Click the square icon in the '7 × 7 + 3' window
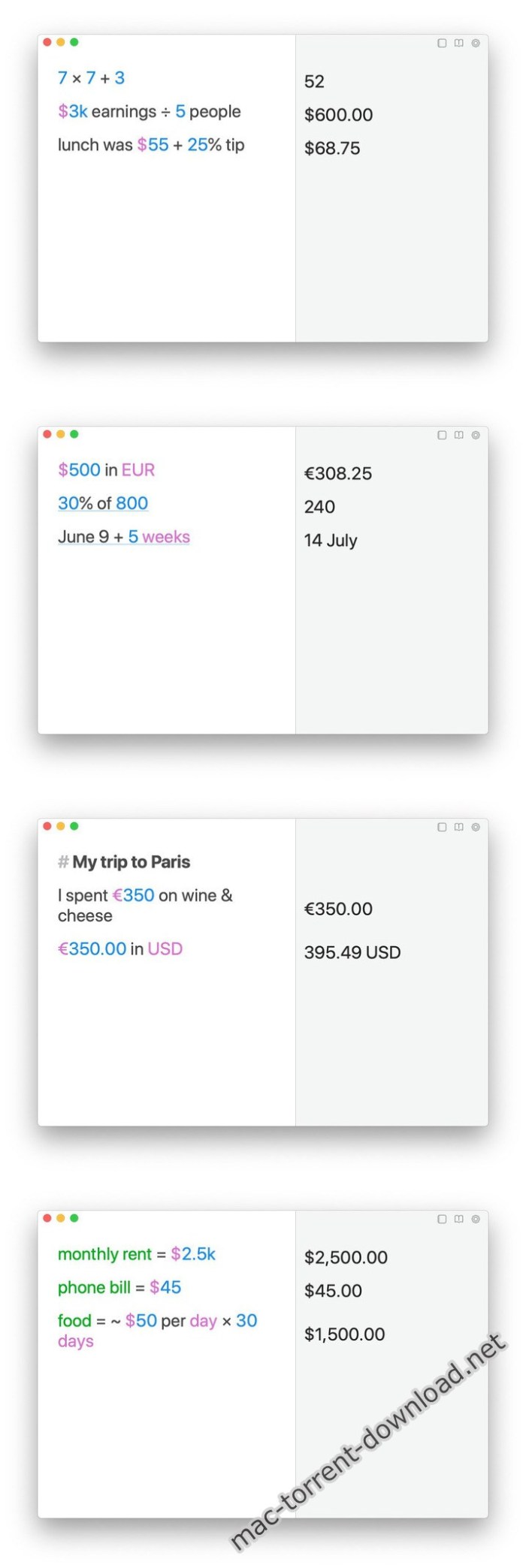This screenshot has height=1568, width=526. [x=442, y=44]
